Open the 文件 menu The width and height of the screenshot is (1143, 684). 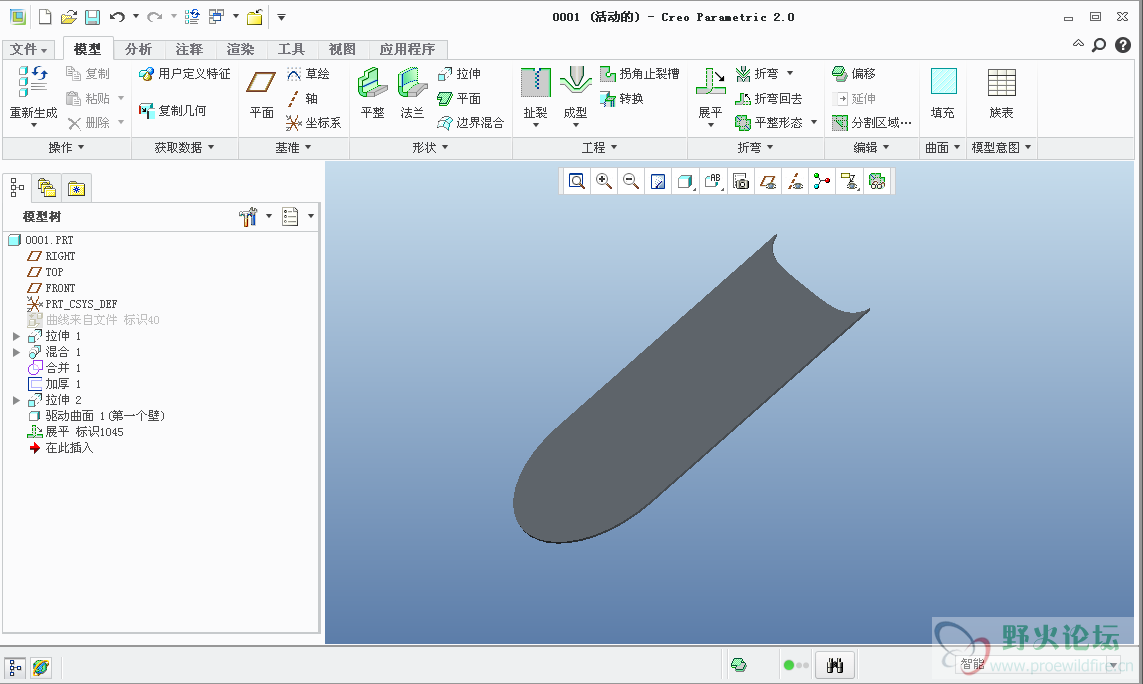coord(28,49)
